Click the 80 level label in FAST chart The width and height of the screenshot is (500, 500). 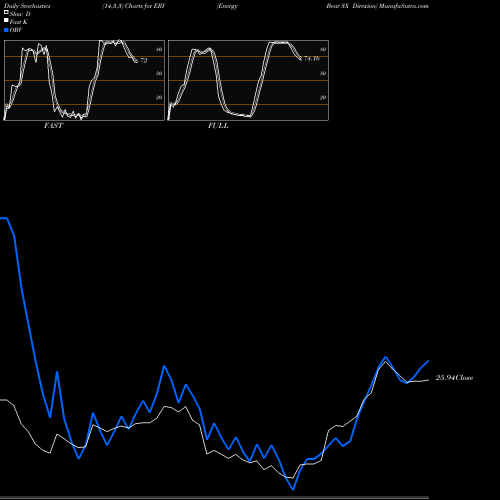click(x=159, y=49)
